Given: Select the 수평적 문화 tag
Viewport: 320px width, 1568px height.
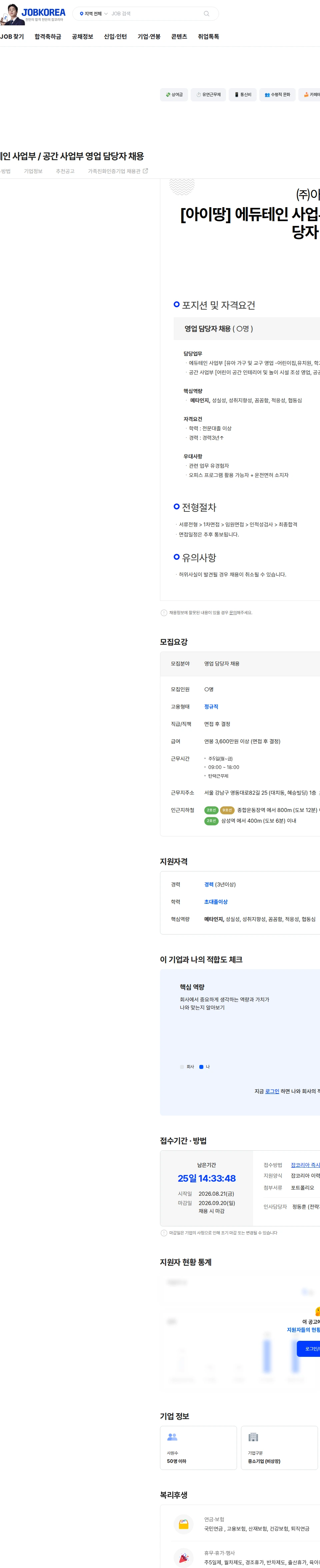Looking at the screenshot, I should pyautogui.click(x=277, y=94).
